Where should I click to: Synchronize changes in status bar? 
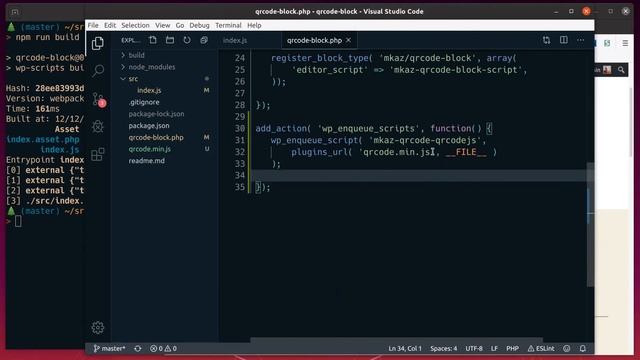tap(138, 349)
